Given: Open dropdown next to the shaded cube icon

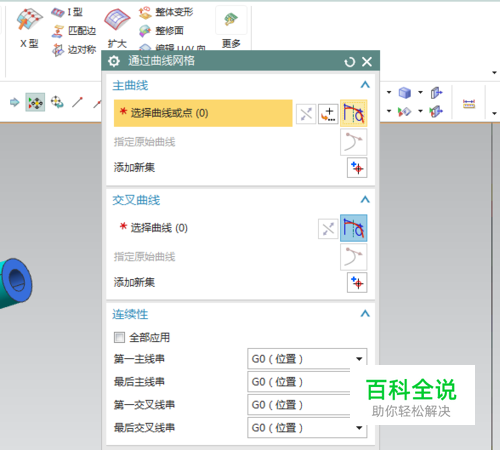Looking at the screenshot, I should point(420,92).
